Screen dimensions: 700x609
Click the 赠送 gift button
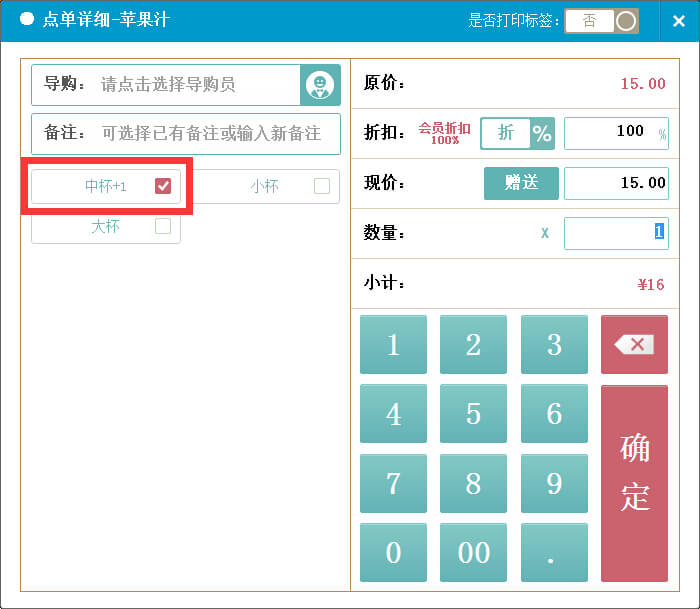click(521, 183)
